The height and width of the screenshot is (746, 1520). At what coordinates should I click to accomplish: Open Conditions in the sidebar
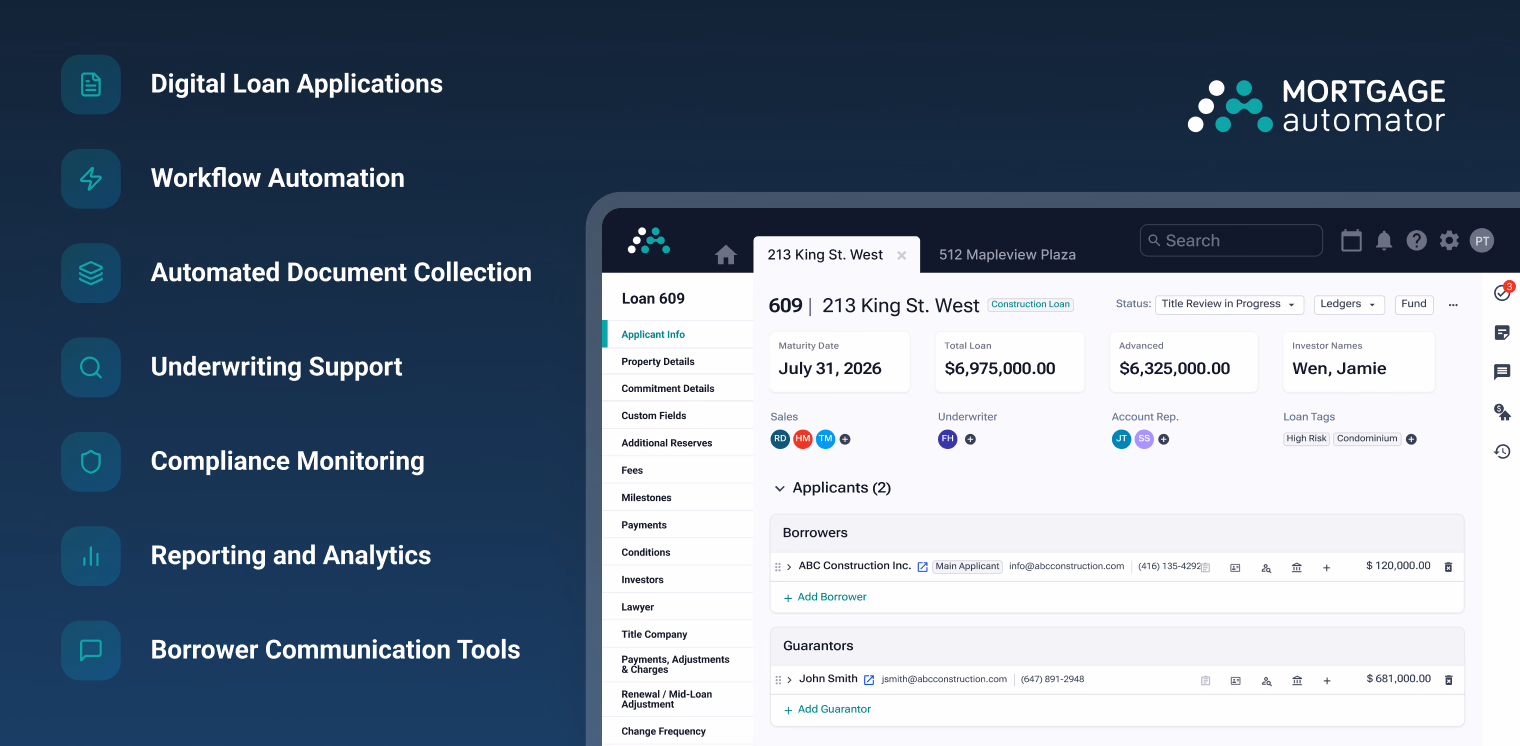click(678, 552)
